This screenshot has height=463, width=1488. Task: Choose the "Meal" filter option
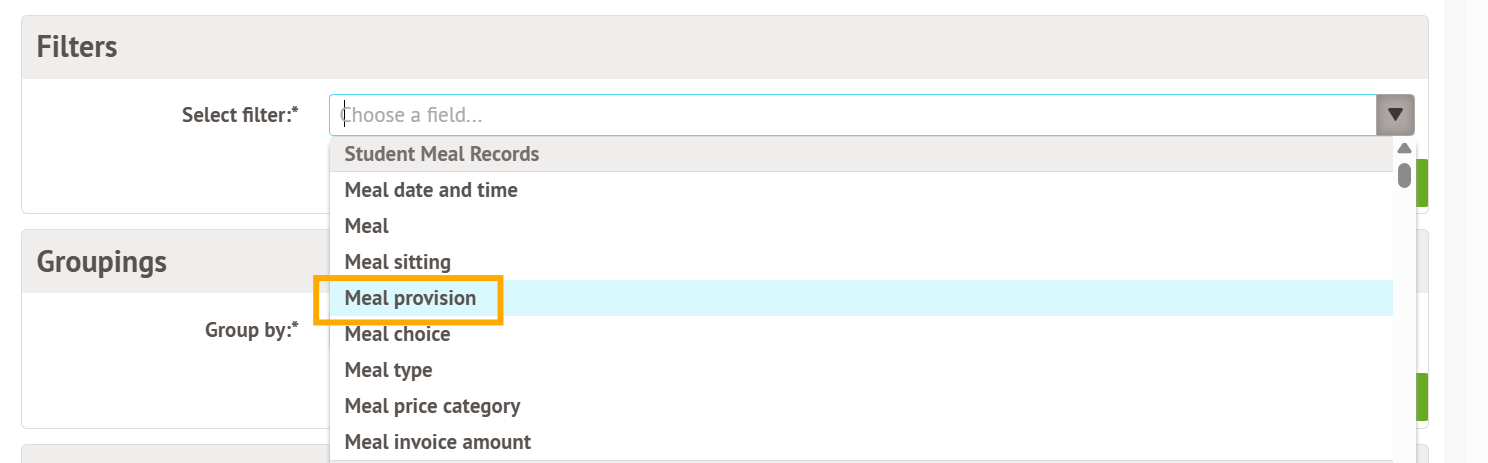(367, 226)
